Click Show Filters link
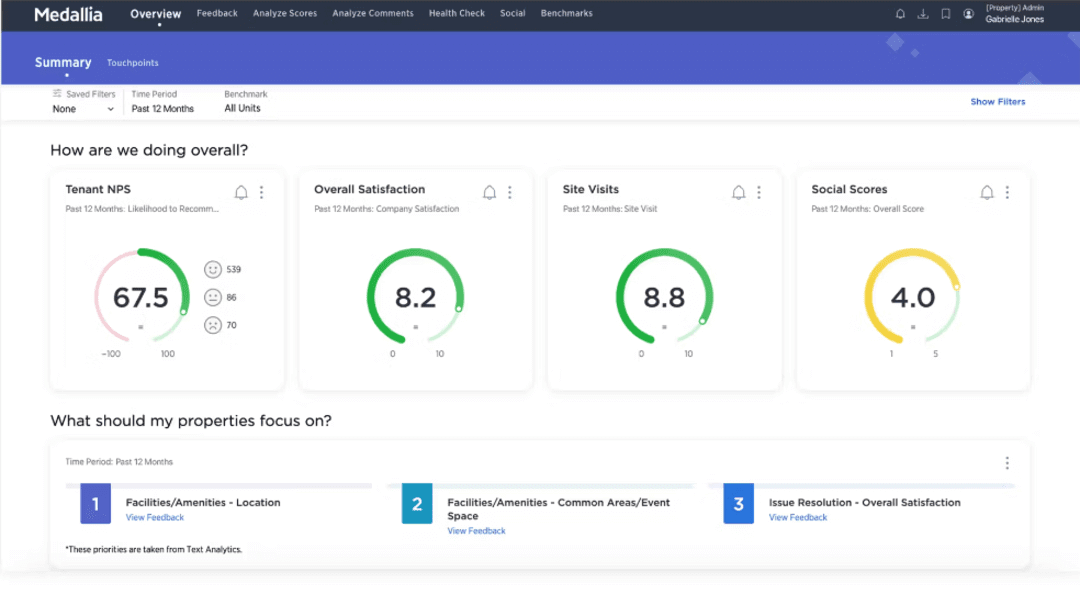 point(997,101)
